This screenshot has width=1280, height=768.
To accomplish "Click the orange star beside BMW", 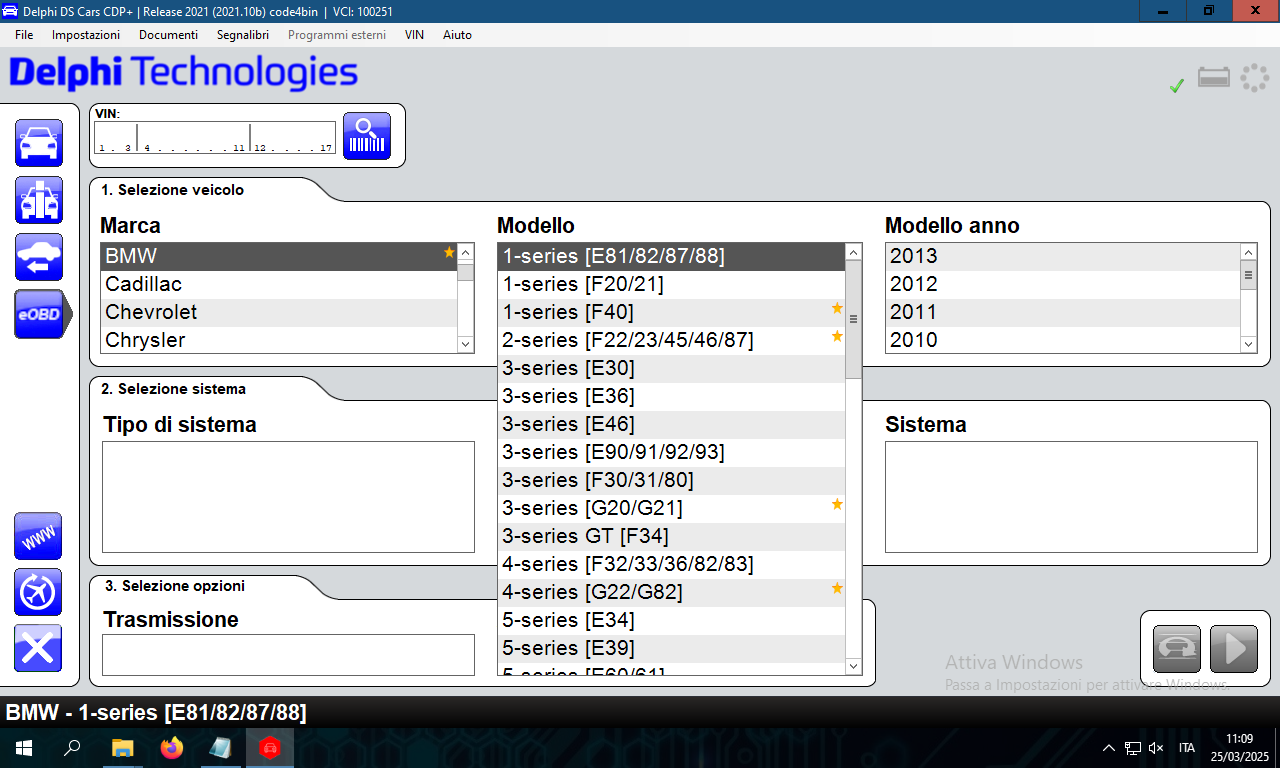I will [x=449, y=253].
